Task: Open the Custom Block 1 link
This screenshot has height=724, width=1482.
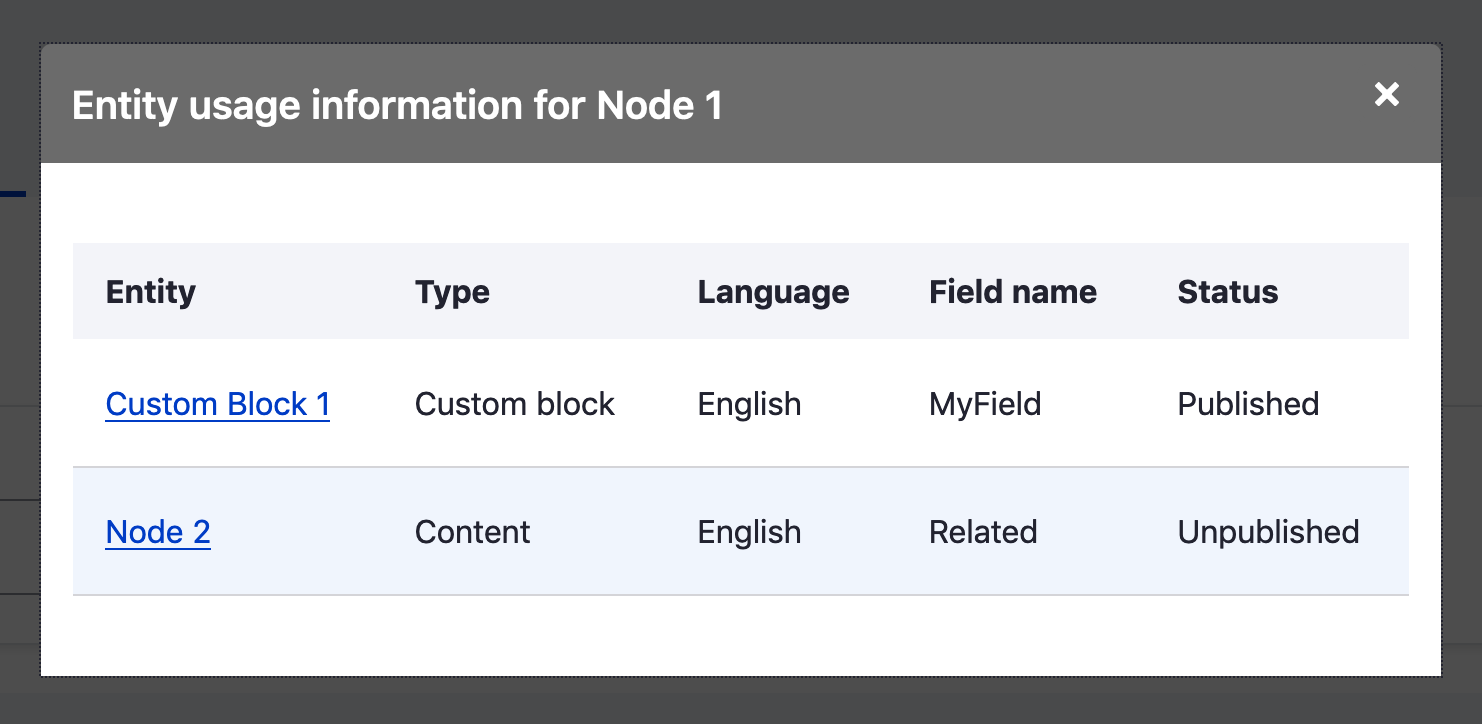Action: click(217, 404)
